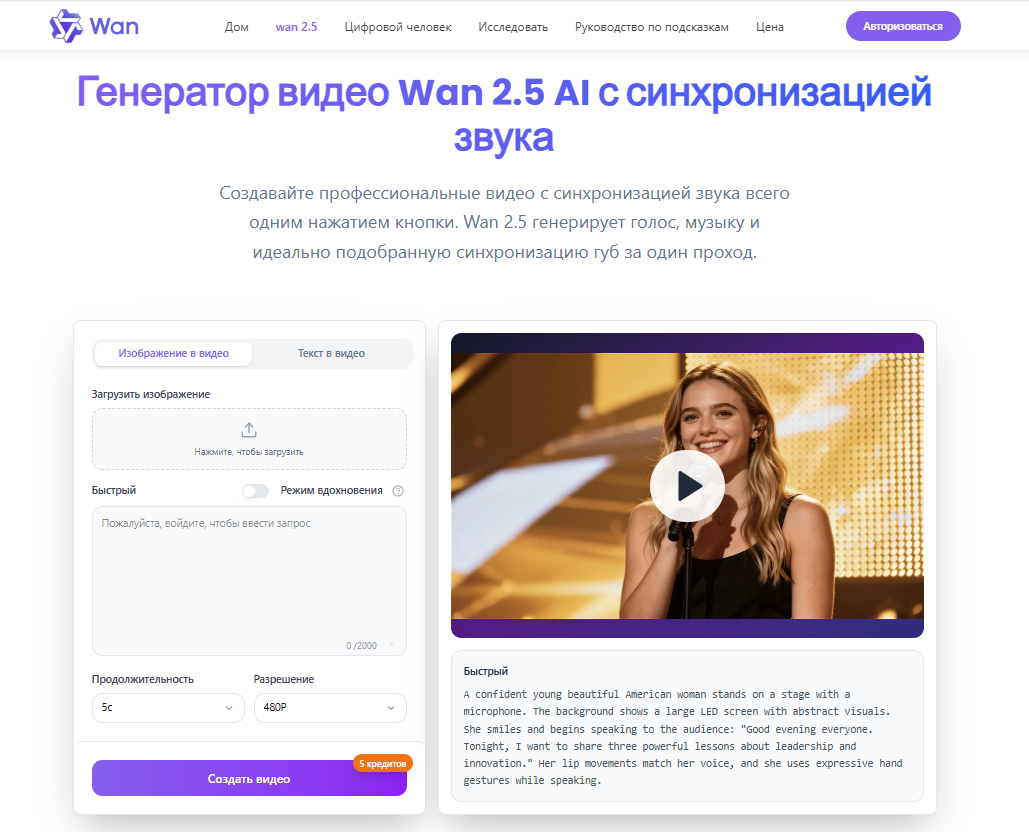Go to Цифровой человек page

click(398, 27)
